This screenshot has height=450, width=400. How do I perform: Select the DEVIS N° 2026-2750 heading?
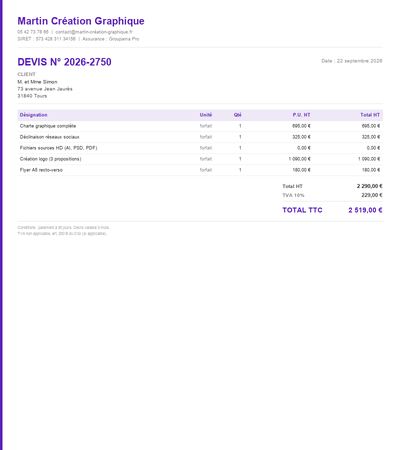coord(64,62)
